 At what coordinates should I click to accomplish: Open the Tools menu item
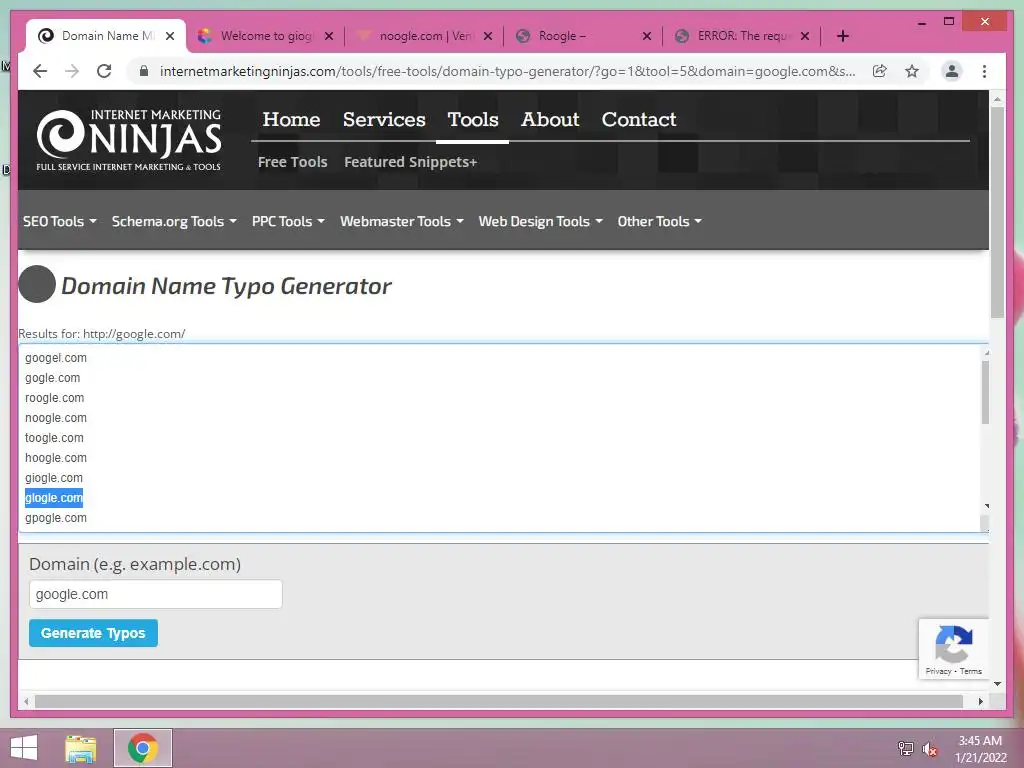(473, 120)
